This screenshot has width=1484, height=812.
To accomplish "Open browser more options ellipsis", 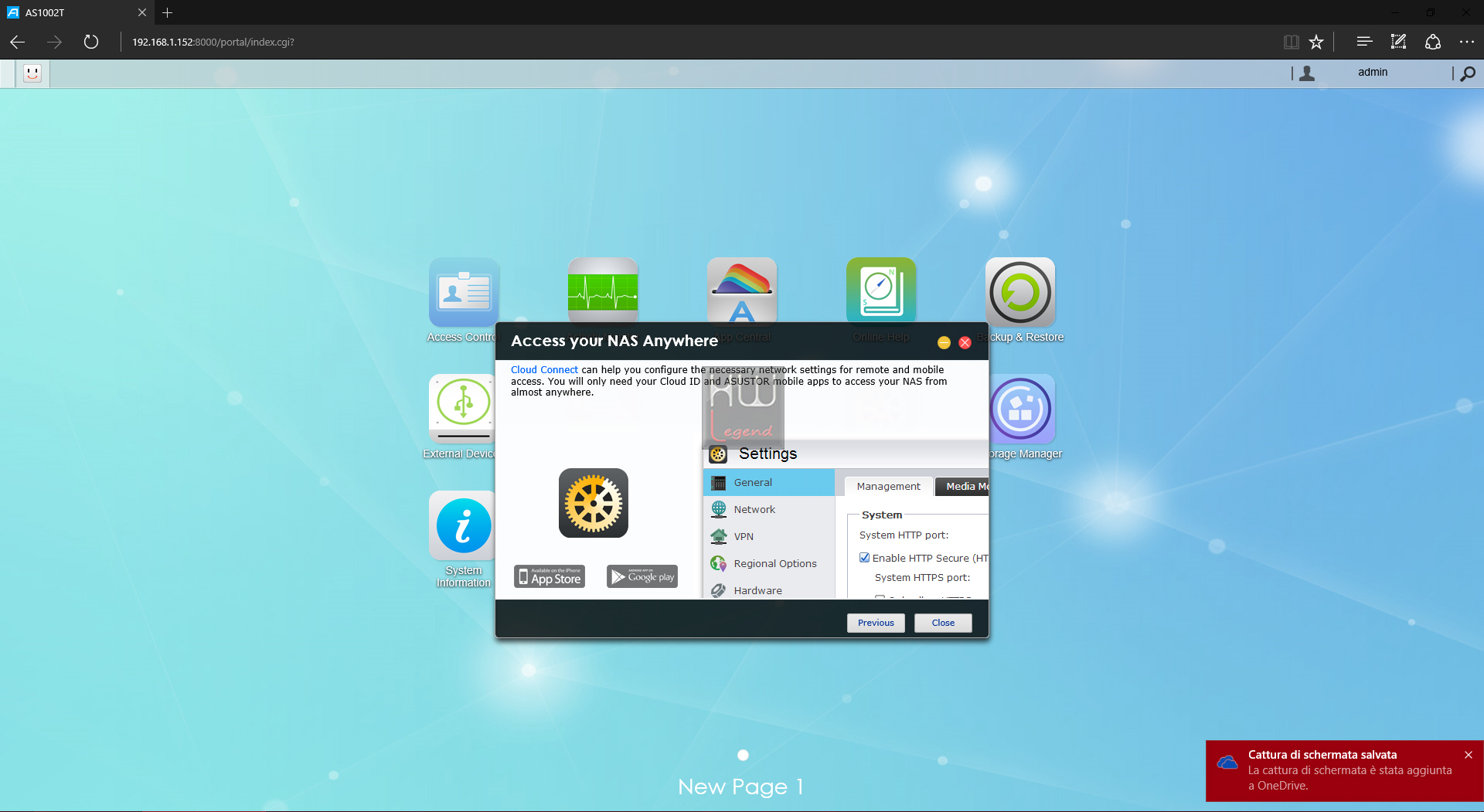I will (1467, 42).
